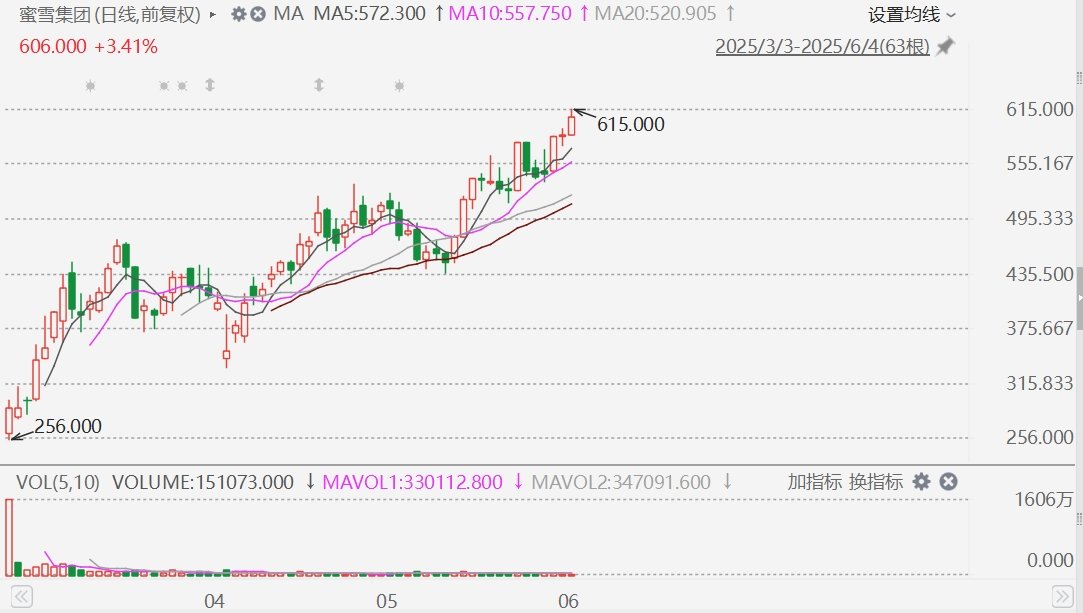
Task: Click the 375.667 price axis label
Action: click(x=1039, y=328)
